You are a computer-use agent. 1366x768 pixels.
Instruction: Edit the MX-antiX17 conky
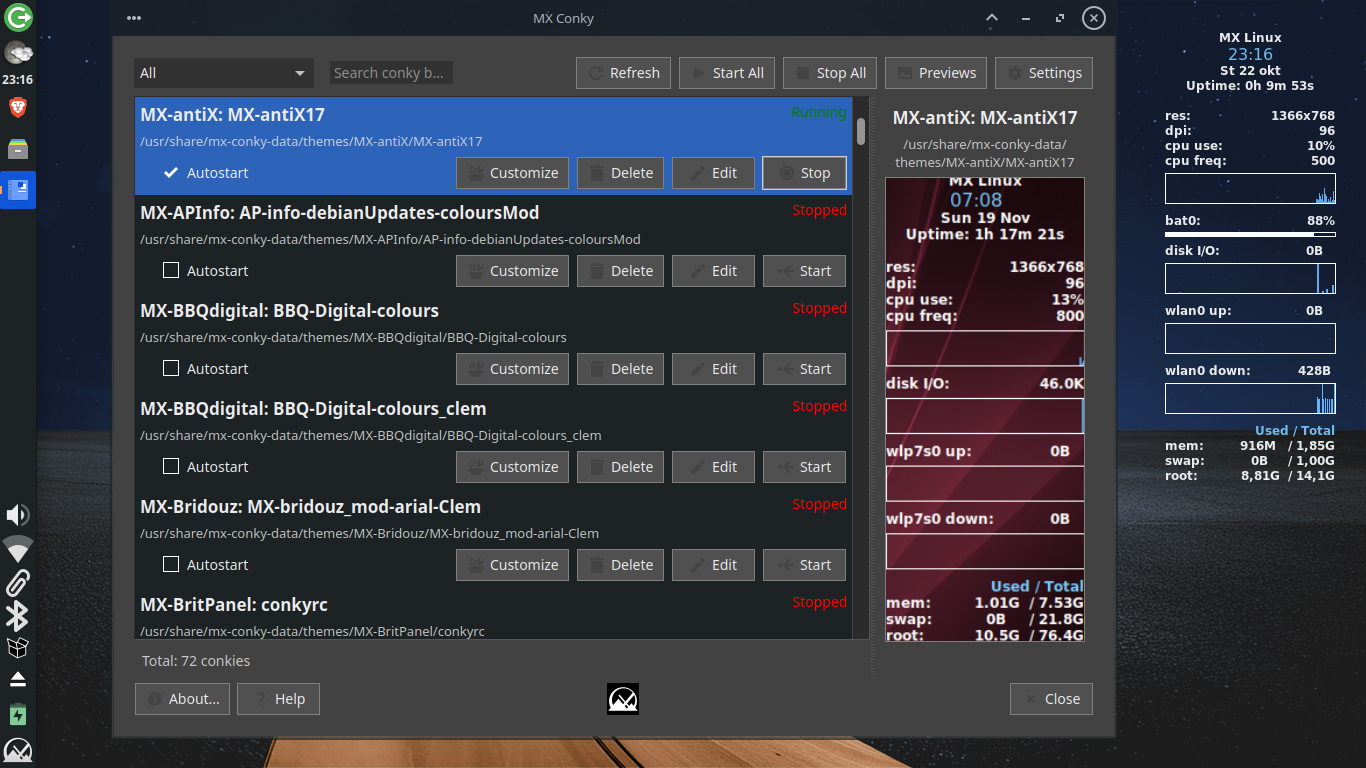[713, 173]
